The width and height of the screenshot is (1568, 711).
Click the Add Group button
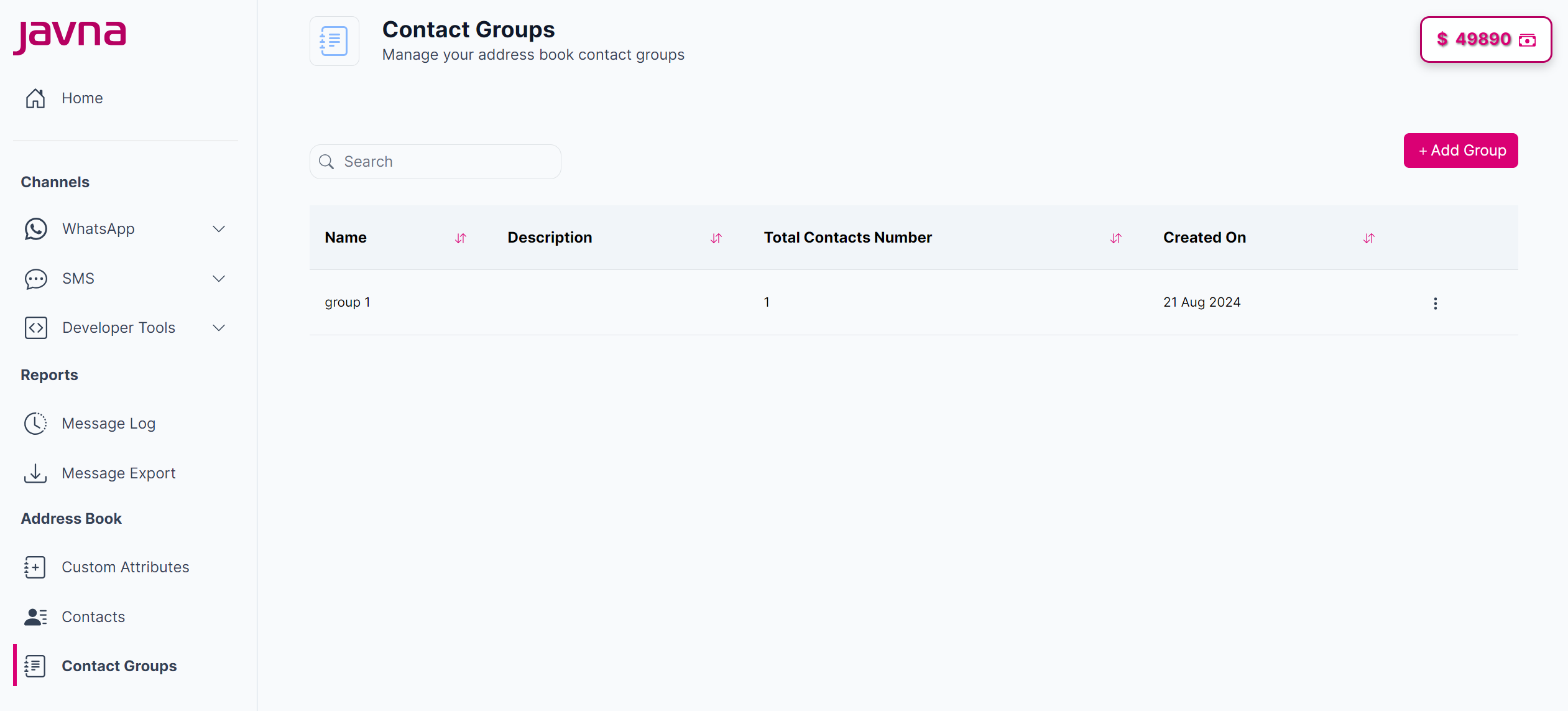1461,151
